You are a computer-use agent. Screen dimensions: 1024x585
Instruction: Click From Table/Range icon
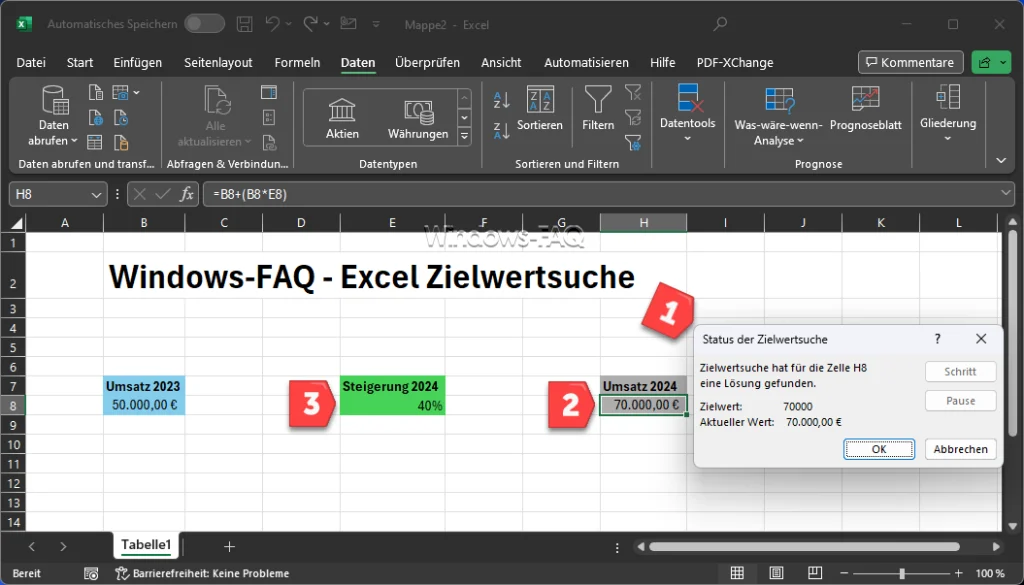(95, 142)
